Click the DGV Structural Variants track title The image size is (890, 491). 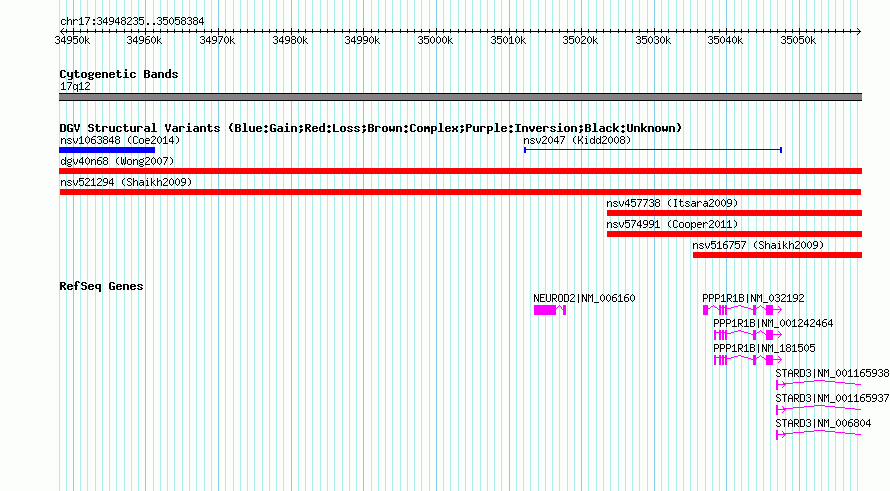click(370, 128)
